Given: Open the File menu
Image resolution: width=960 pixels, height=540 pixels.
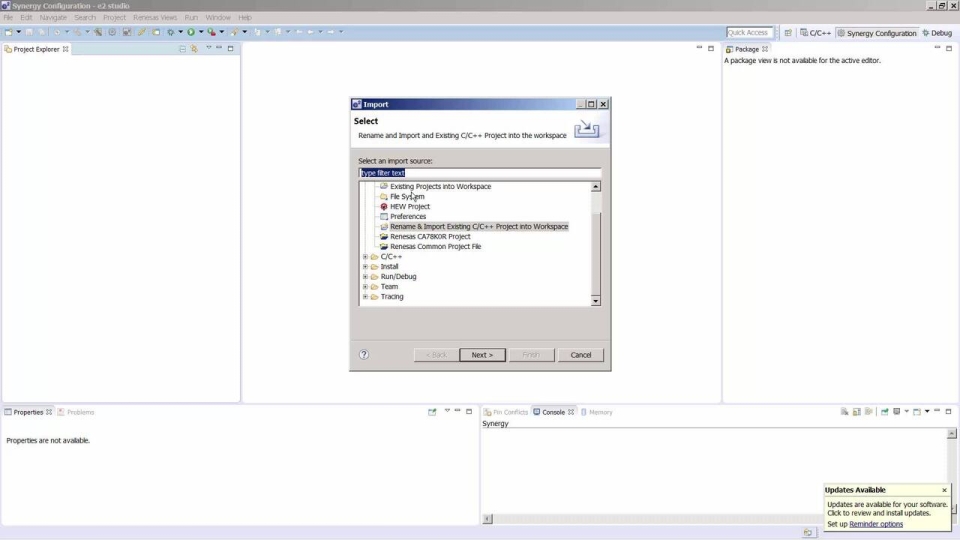Looking at the screenshot, I should [8, 17].
